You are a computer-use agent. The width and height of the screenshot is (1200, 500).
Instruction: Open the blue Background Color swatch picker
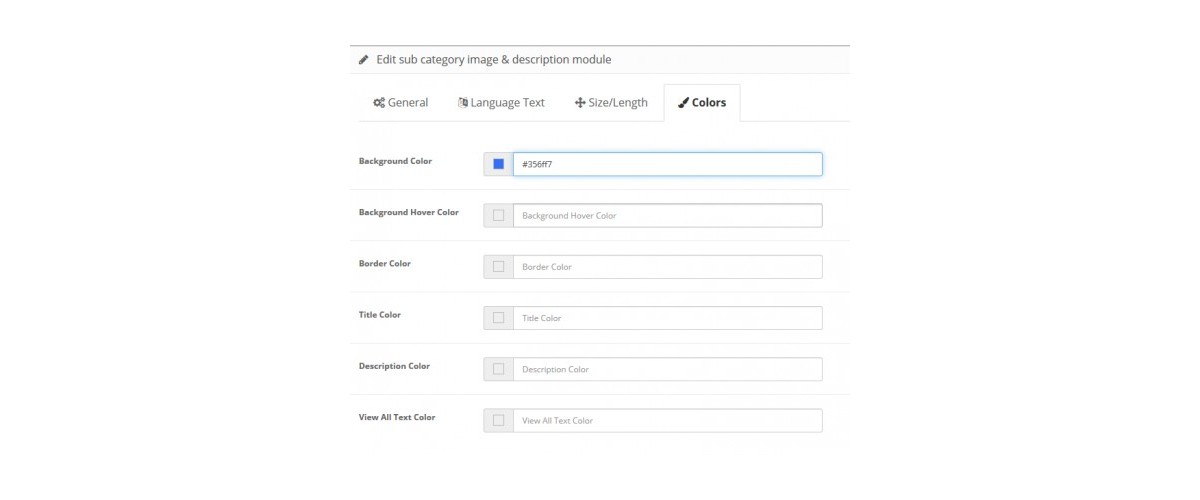tap(498, 164)
